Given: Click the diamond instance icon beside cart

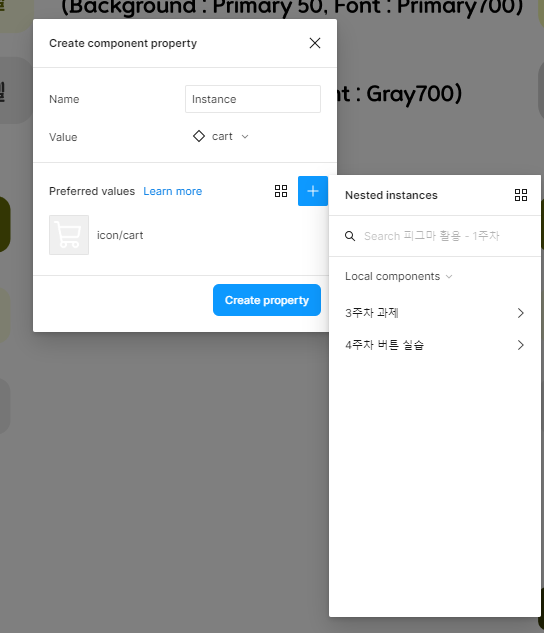Looking at the screenshot, I should point(199,136).
